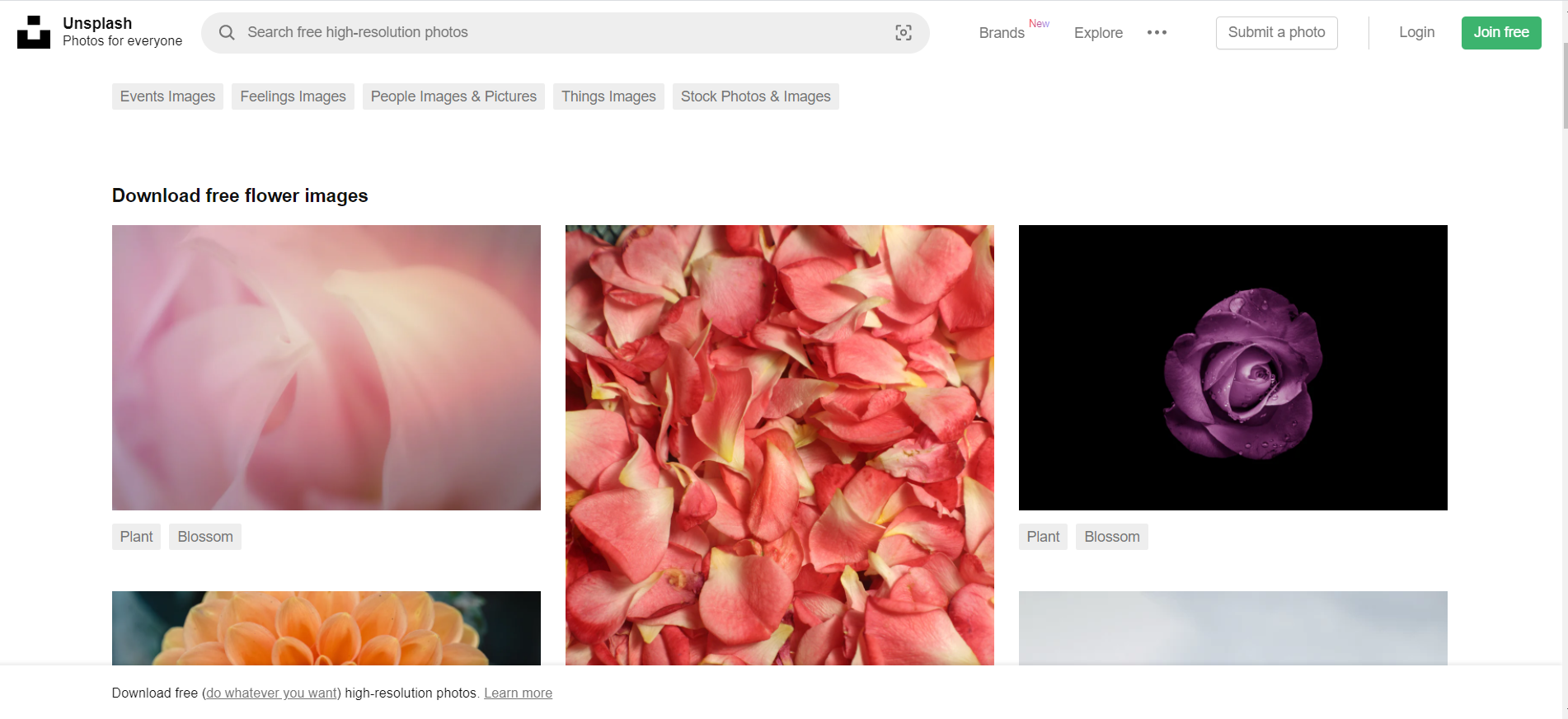Screen dimensions: 1568x719
Task: Click the Learn more link
Action: pyautogui.click(x=518, y=693)
